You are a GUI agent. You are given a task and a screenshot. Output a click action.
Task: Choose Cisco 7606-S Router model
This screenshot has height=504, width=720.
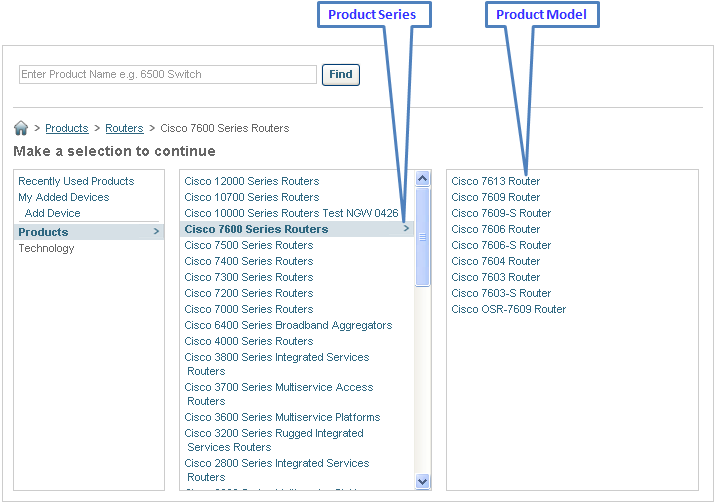click(x=501, y=246)
